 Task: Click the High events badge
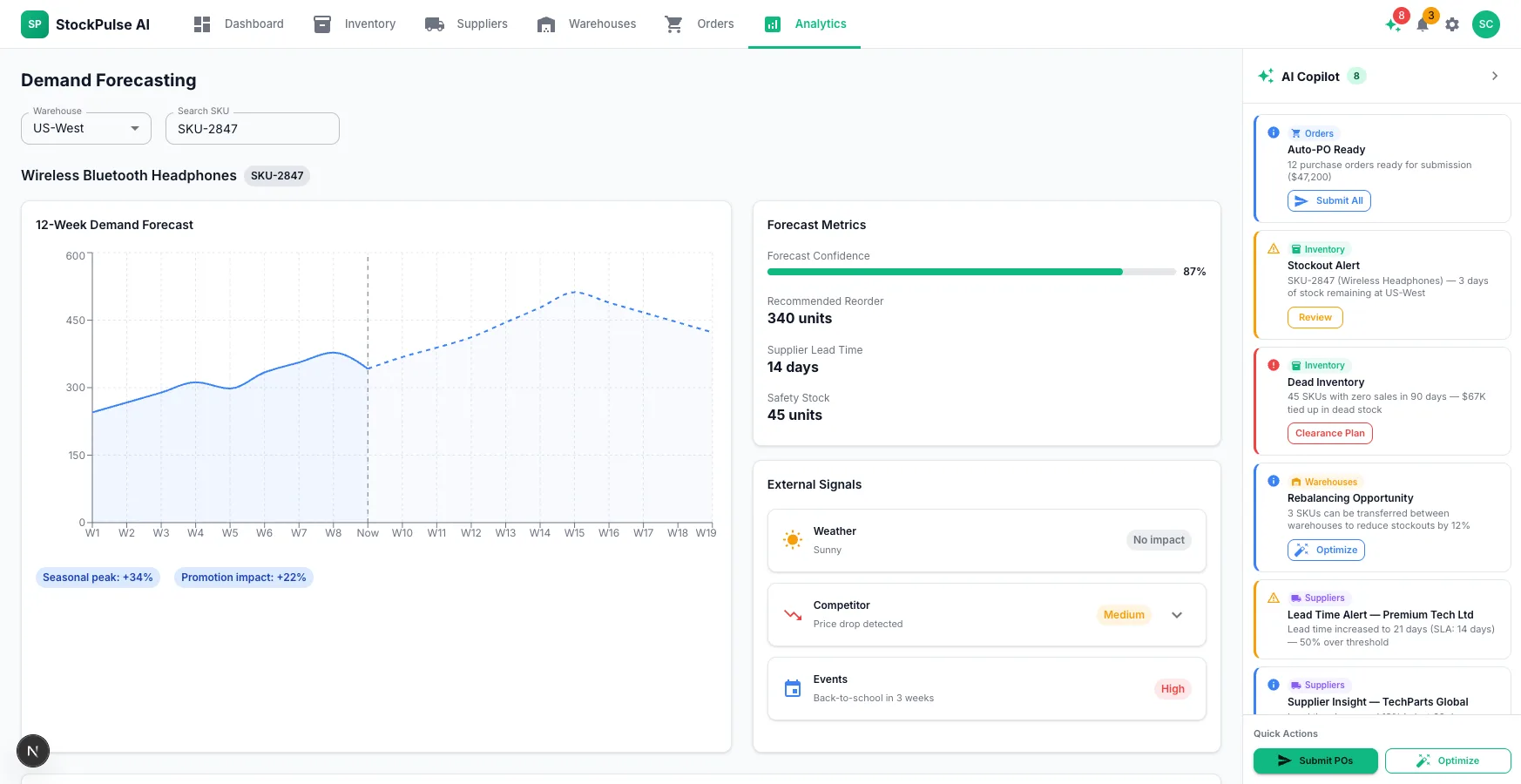[x=1173, y=689]
